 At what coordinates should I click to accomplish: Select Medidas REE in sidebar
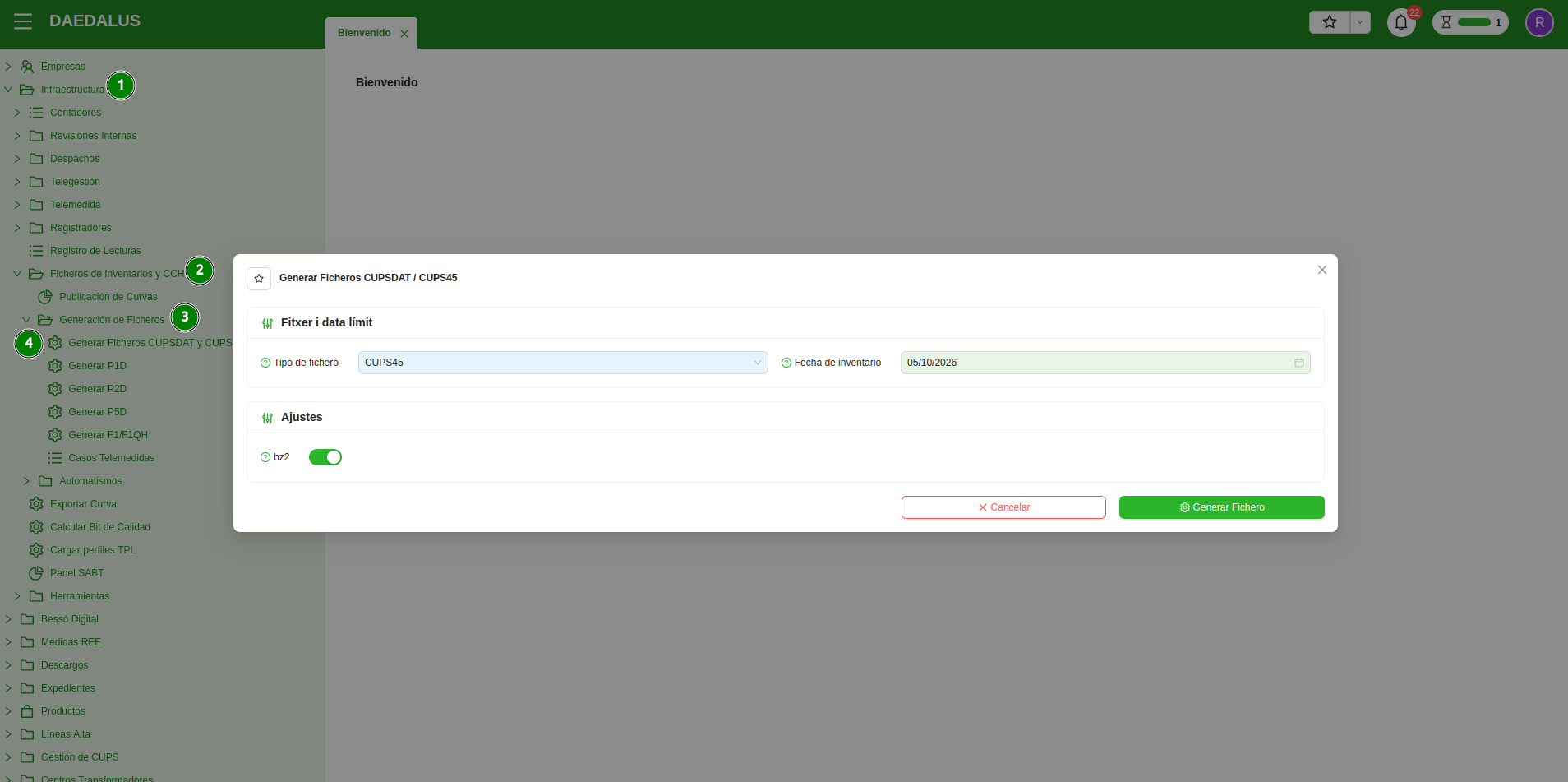71,642
